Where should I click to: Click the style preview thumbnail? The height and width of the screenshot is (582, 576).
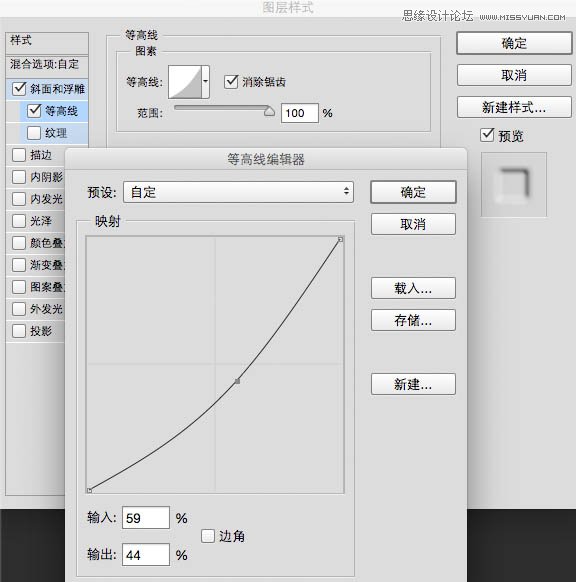(514, 184)
